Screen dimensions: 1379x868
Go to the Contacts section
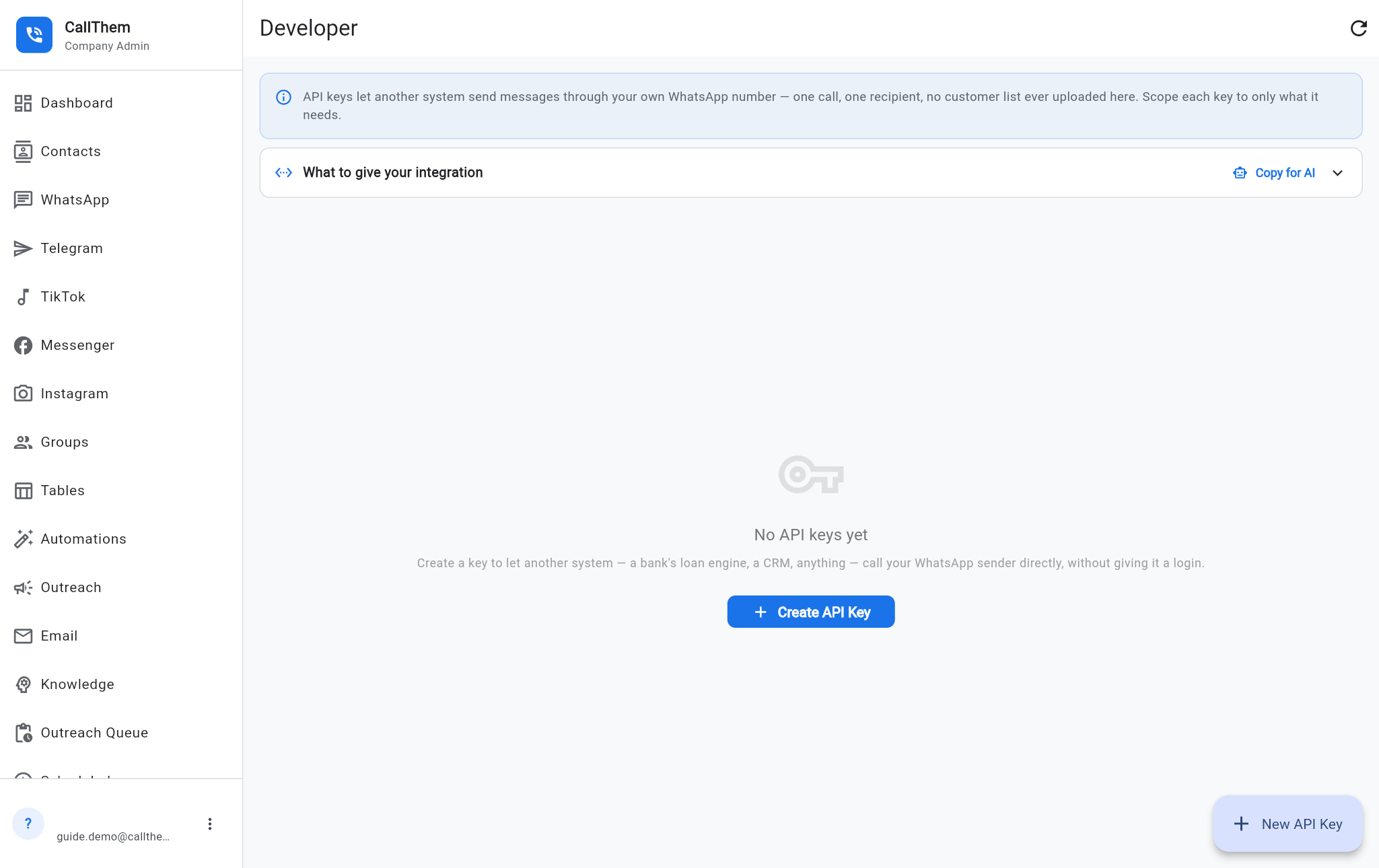click(121, 151)
